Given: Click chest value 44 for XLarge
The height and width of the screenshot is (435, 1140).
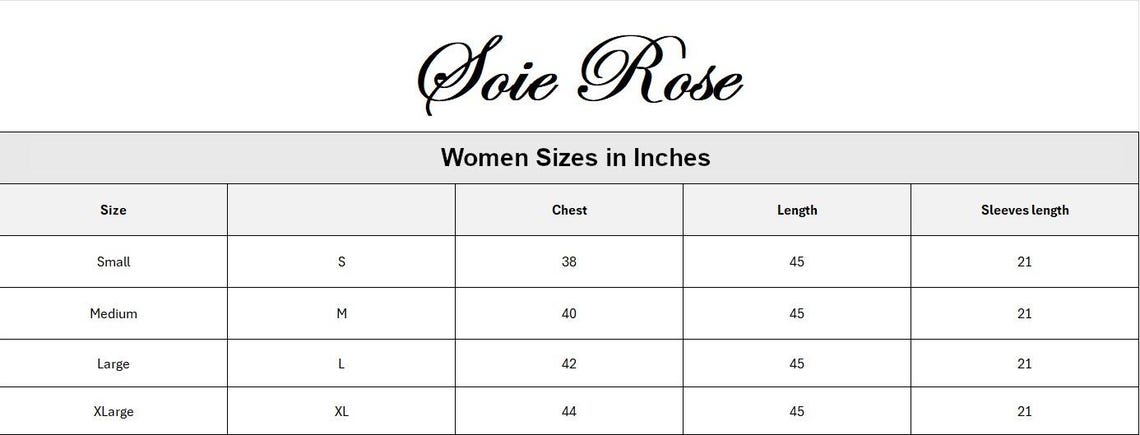Looking at the screenshot, I should (x=569, y=411).
